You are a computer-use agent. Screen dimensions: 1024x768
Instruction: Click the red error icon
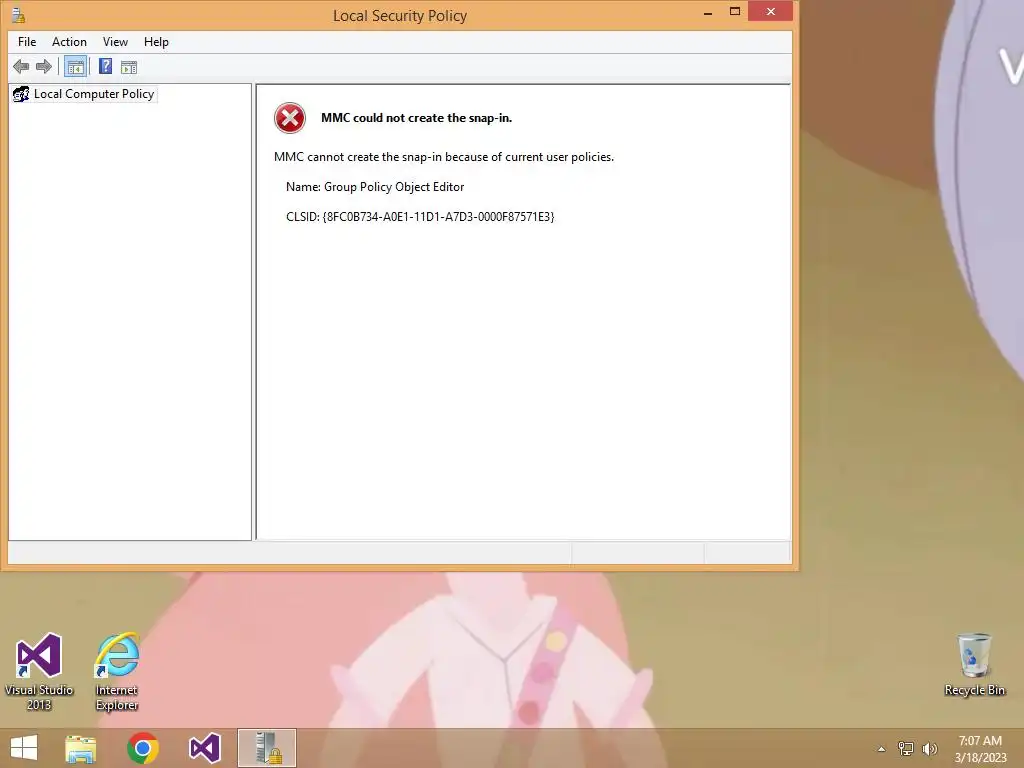point(289,118)
